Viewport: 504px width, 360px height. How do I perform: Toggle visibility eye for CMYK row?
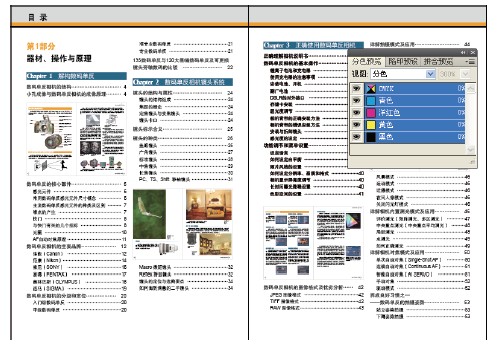click(357, 88)
